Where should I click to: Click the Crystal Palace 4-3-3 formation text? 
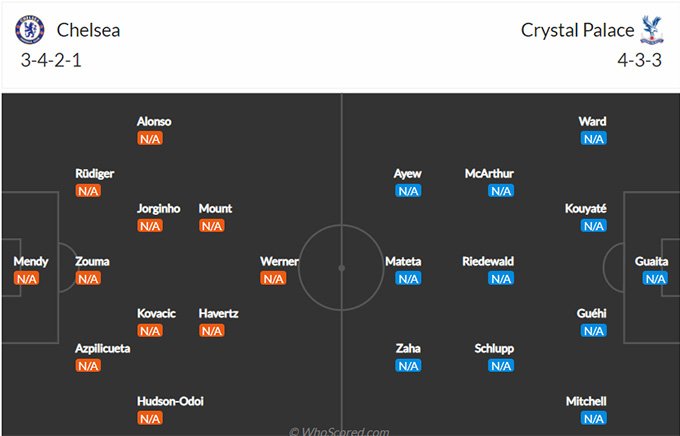640,60
